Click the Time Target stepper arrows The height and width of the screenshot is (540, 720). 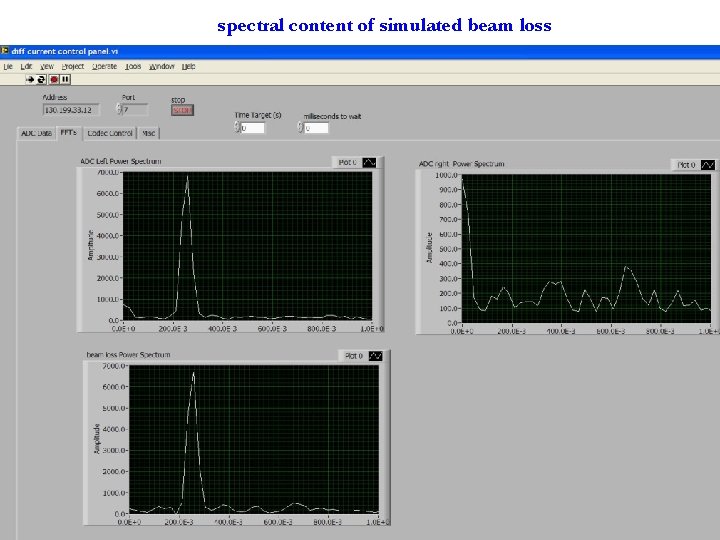coord(237,128)
